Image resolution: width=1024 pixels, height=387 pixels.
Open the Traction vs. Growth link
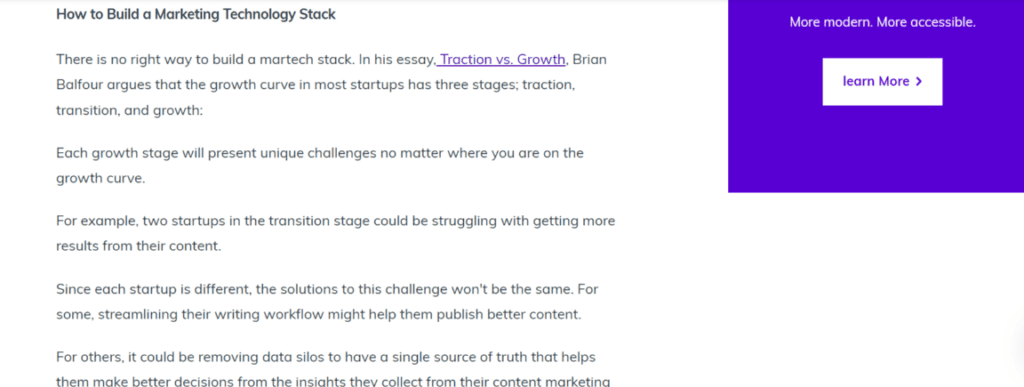click(501, 59)
